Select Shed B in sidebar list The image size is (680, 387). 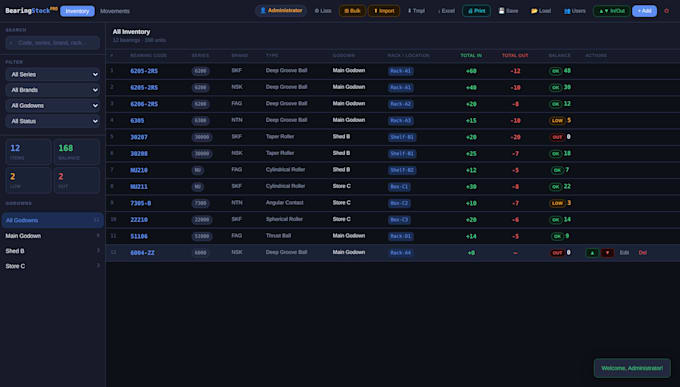(52, 251)
